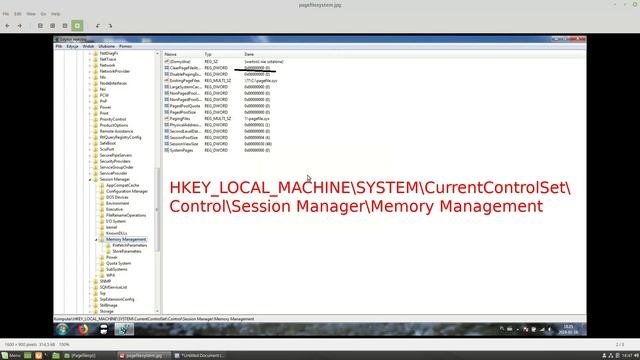
Task: Click the green show-desktop panel icon
Action: (x=28, y=356)
